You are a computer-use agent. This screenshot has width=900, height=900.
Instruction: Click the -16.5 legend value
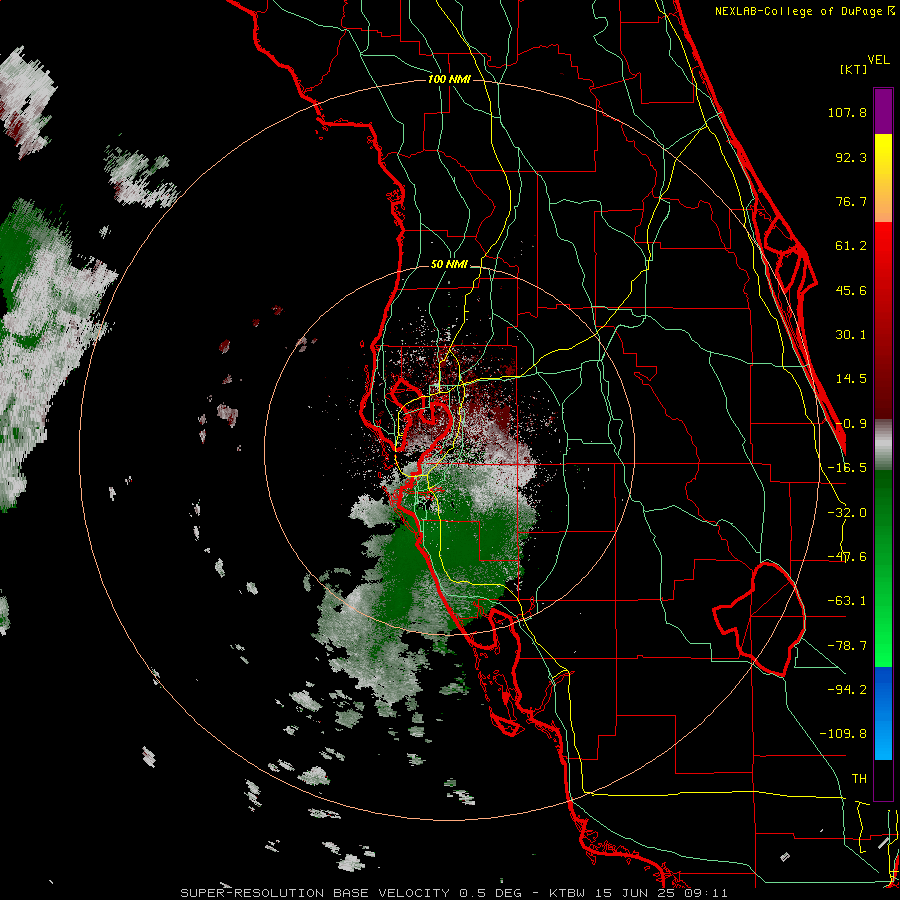[x=847, y=468]
